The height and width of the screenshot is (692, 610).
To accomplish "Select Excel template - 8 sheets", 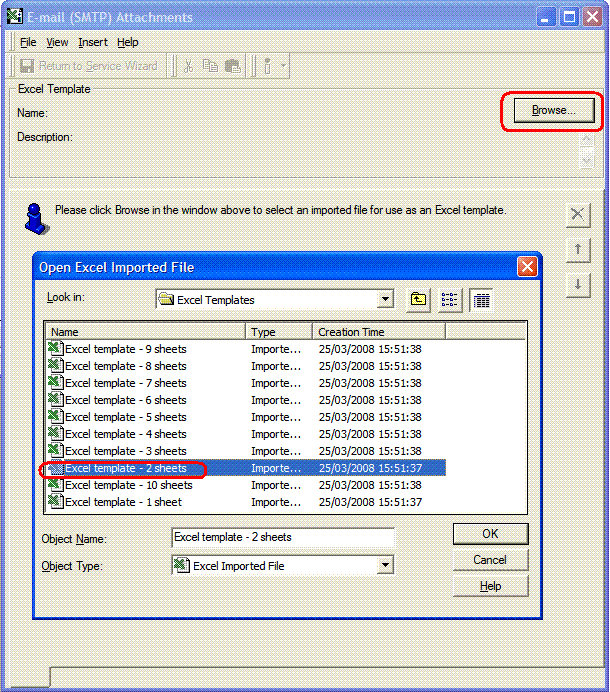I will click(126, 366).
